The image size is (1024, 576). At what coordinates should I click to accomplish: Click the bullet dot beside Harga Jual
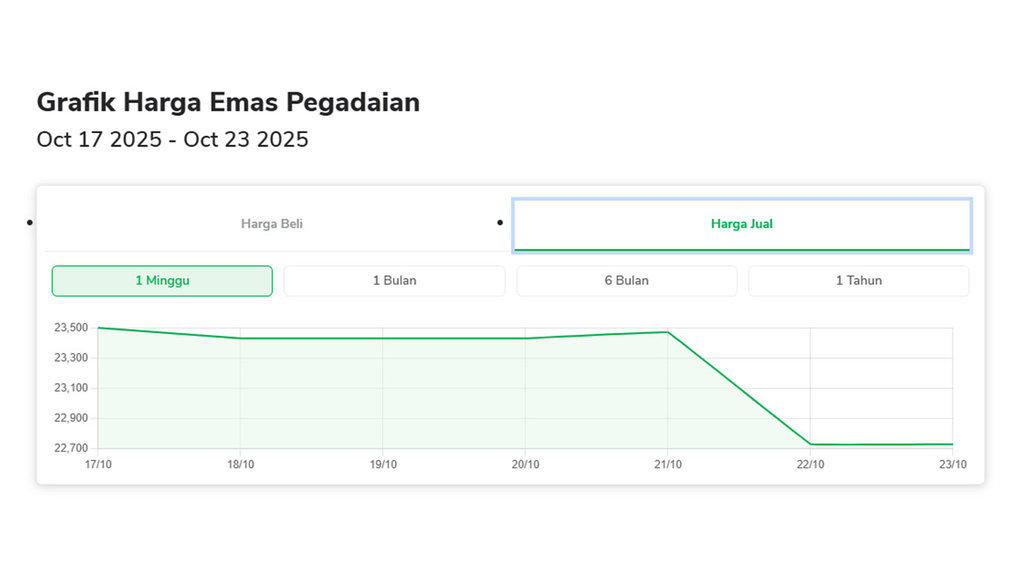coord(500,220)
